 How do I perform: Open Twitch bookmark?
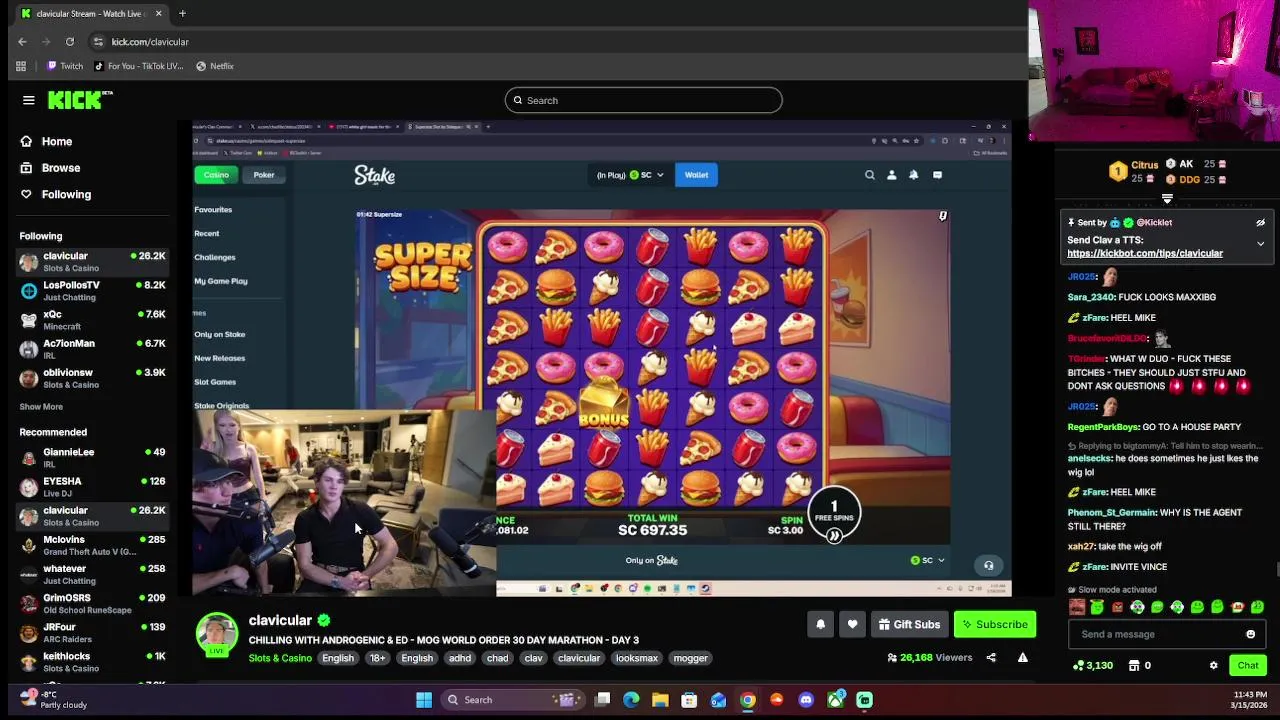[x=64, y=66]
